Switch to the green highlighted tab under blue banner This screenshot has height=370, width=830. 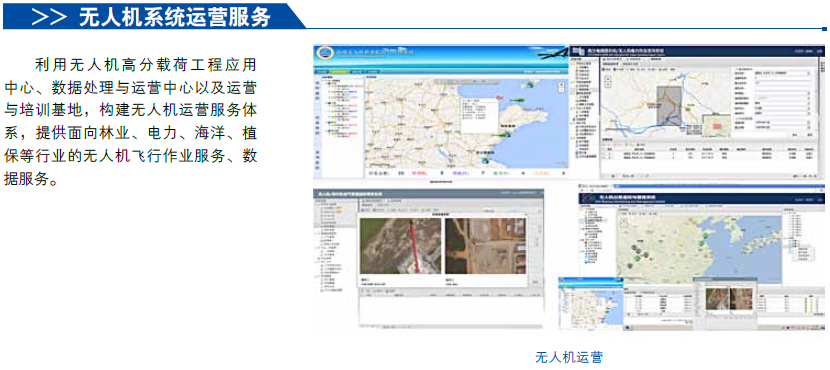coord(339,71)
